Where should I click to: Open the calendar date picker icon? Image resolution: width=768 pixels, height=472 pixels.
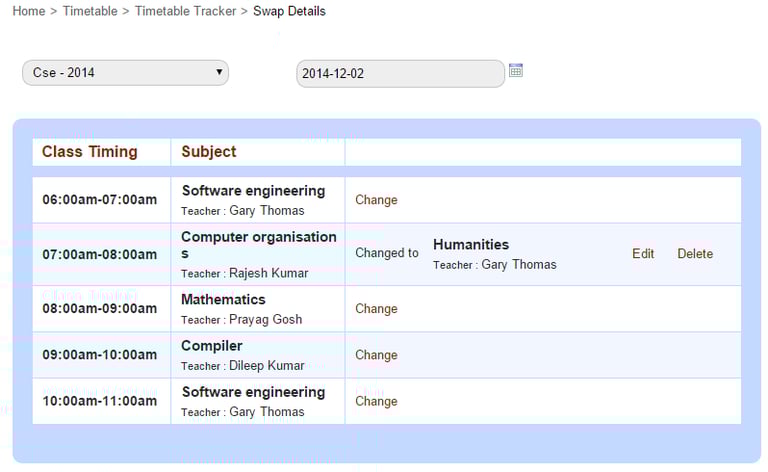click(x=516, y=71)
